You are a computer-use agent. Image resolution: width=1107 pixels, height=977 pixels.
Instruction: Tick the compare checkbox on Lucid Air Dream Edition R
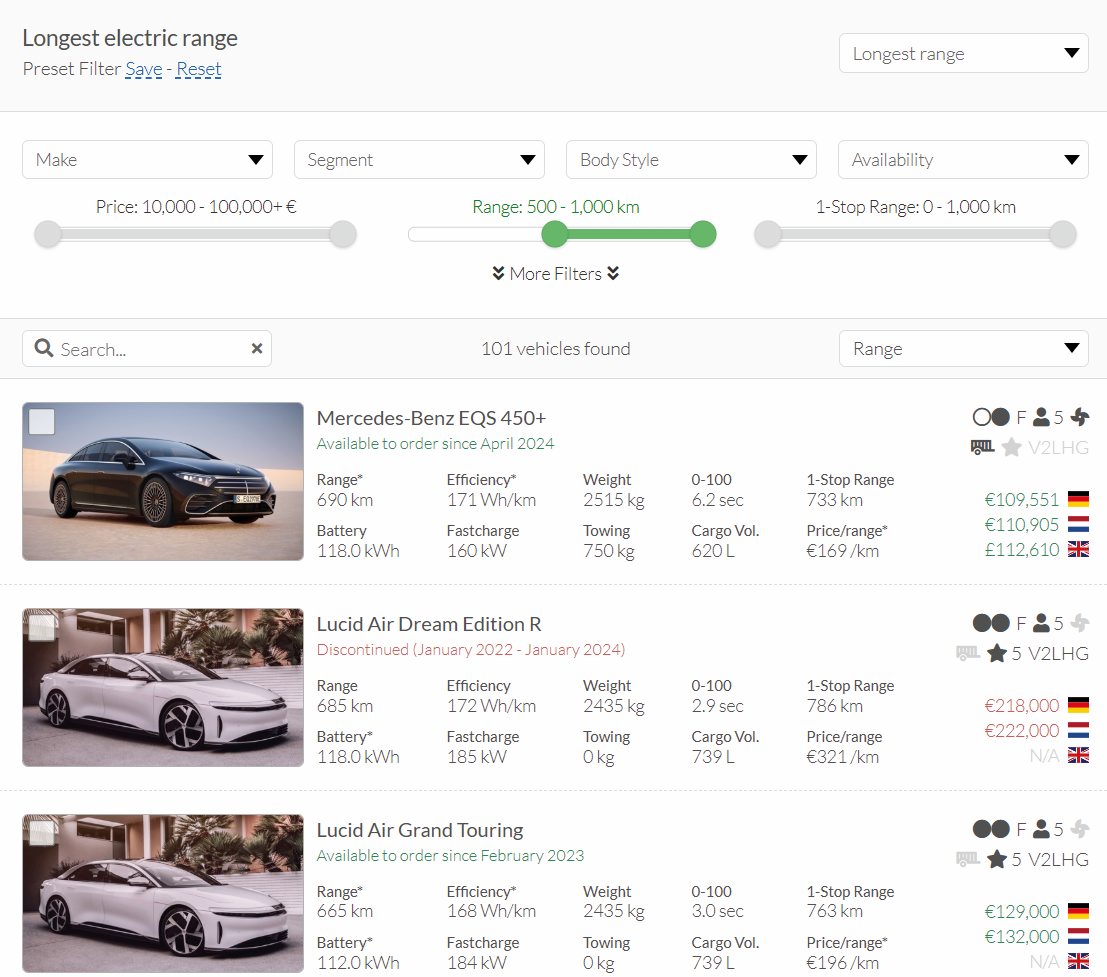[x=42, y=627]
